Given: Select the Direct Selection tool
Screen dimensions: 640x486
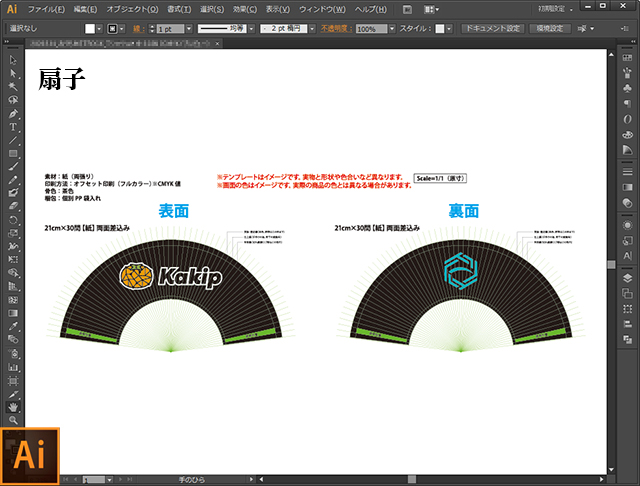Looking at the screenshot, I should 13,73.
